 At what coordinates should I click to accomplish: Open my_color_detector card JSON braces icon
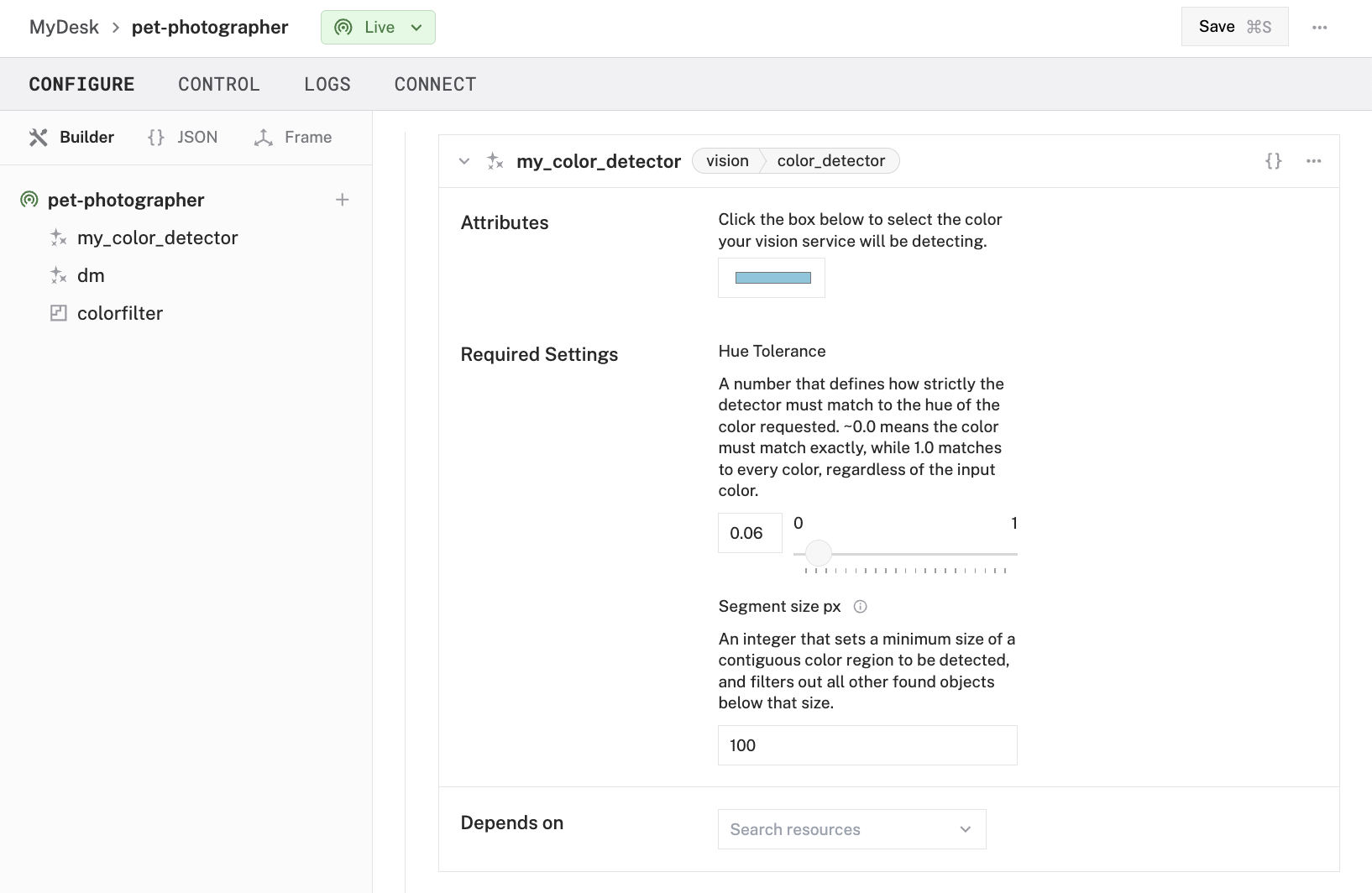(1273, 161)
